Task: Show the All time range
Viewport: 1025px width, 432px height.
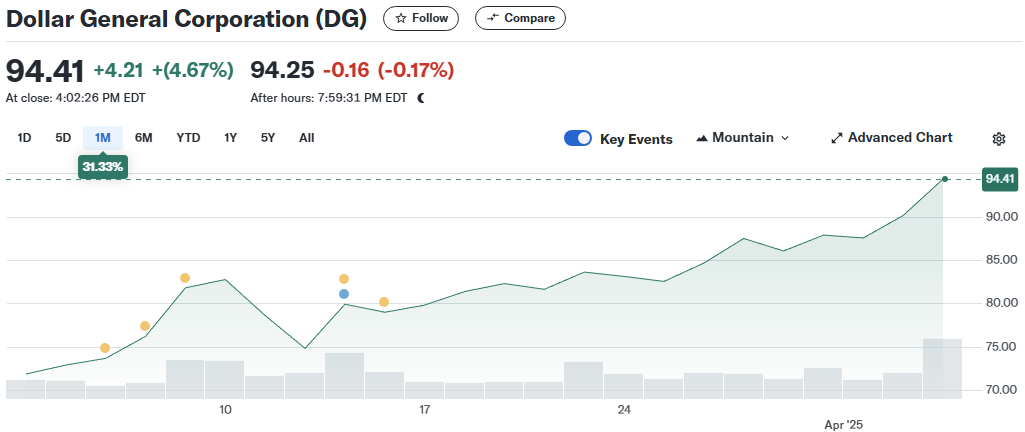Action: click(x=307, y=138)
